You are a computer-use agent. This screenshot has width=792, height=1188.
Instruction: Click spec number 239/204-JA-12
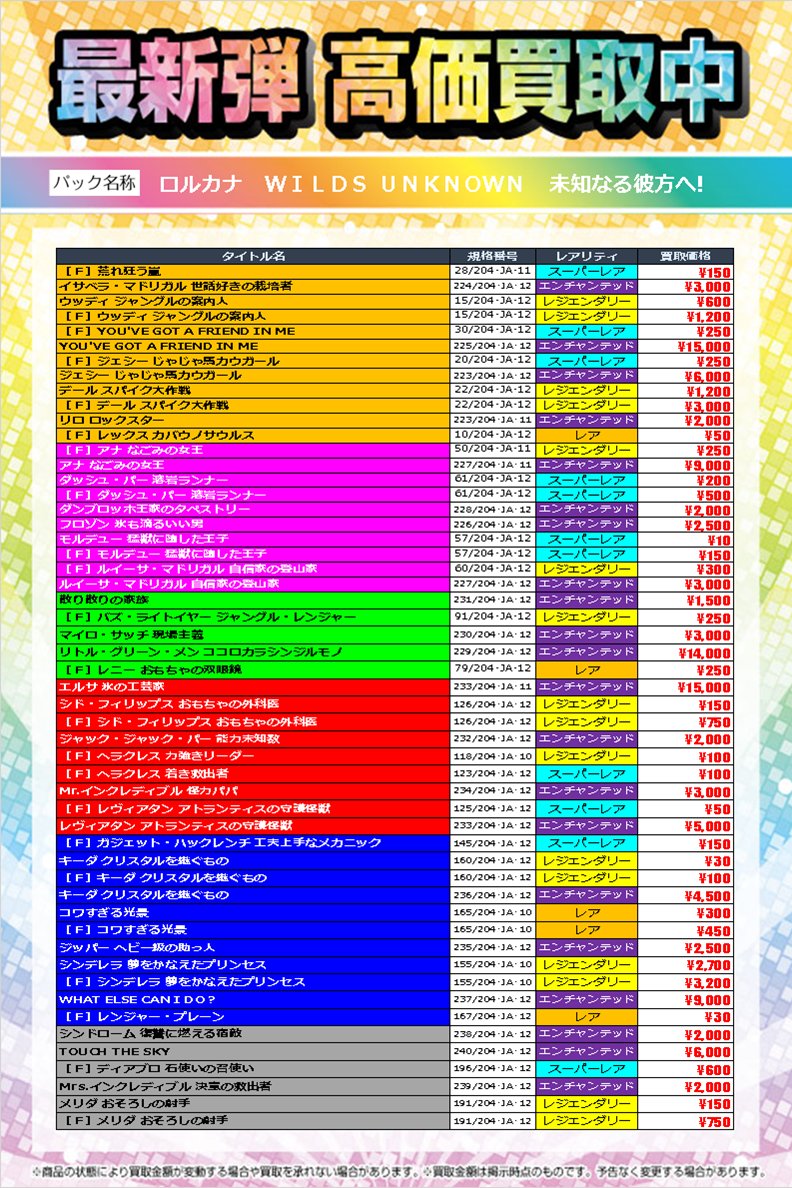click(x=493, y=1086)
